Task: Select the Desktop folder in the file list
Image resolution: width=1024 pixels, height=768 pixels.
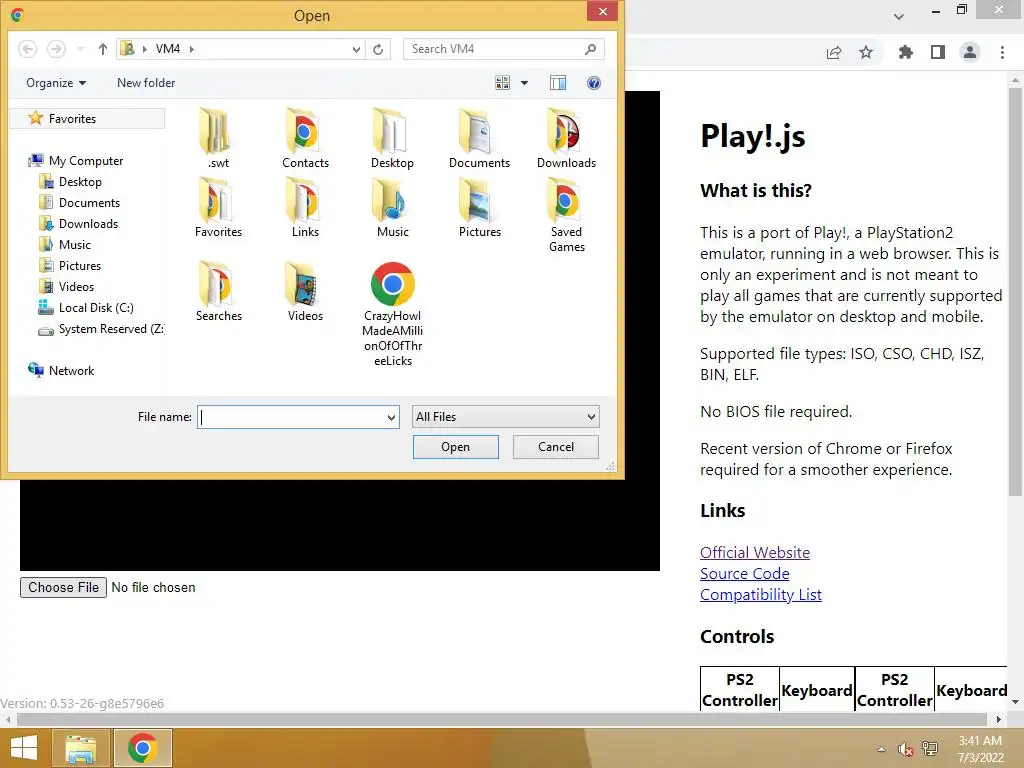Action: [392, 138]
